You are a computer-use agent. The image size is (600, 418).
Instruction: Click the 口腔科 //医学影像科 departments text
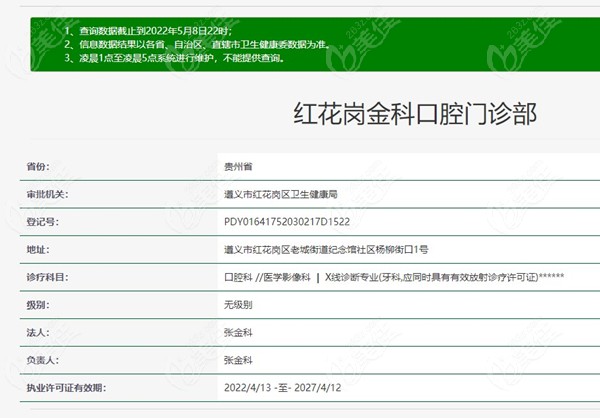point(266,277)
